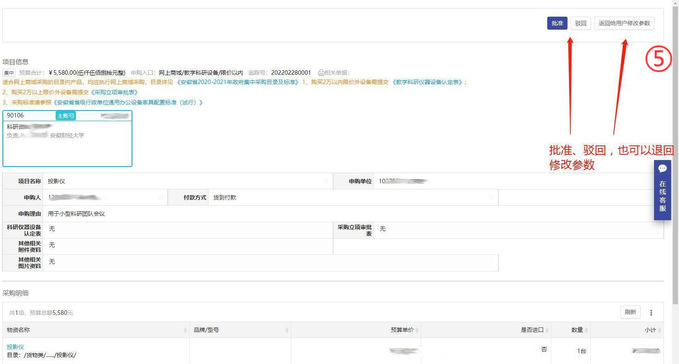
Task: Click budget total ¥5,580.00 text
Action: click(x=87, y=73)
